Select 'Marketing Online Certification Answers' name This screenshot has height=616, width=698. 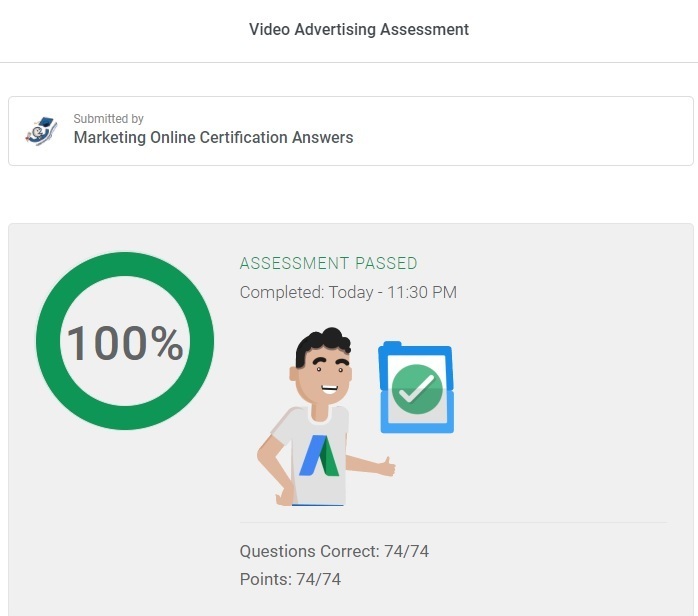click(213, 138)
